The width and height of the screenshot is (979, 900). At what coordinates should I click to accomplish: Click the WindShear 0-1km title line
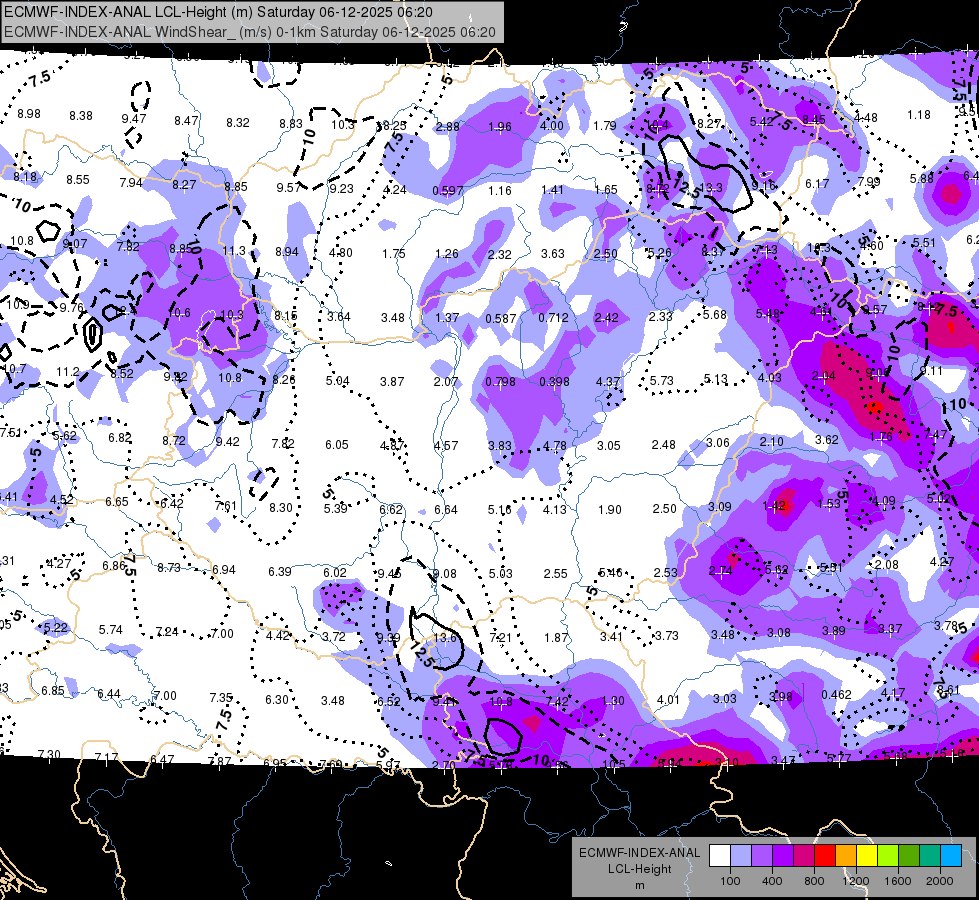(x=250, y=32)
